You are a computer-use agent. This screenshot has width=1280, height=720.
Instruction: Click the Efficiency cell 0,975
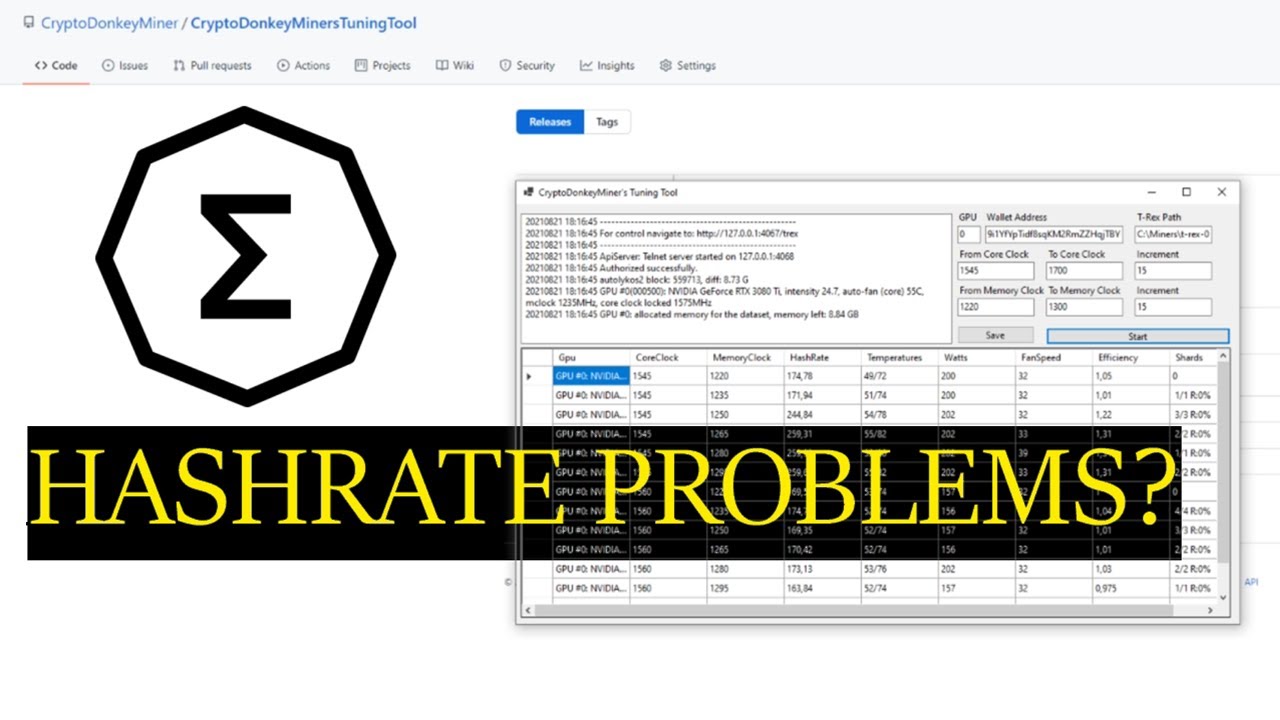coord(1130,588)
